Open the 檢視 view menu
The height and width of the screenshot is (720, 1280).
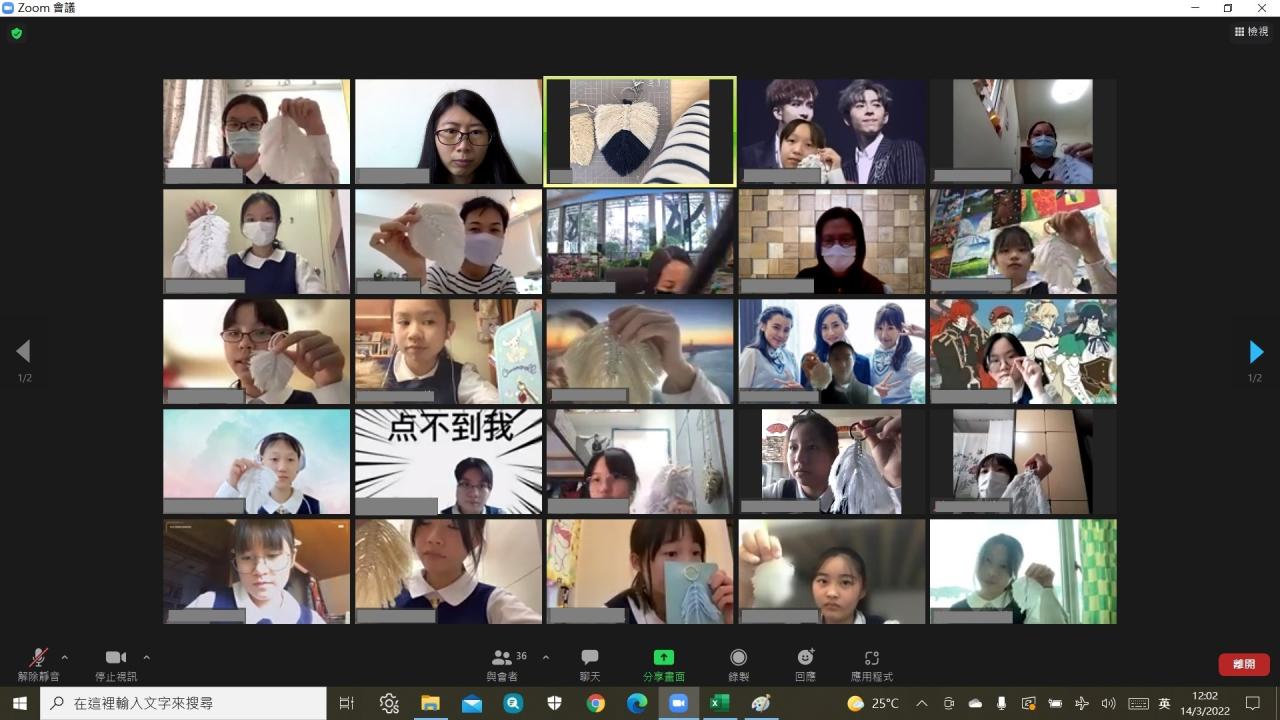(x=1251, y=32)
